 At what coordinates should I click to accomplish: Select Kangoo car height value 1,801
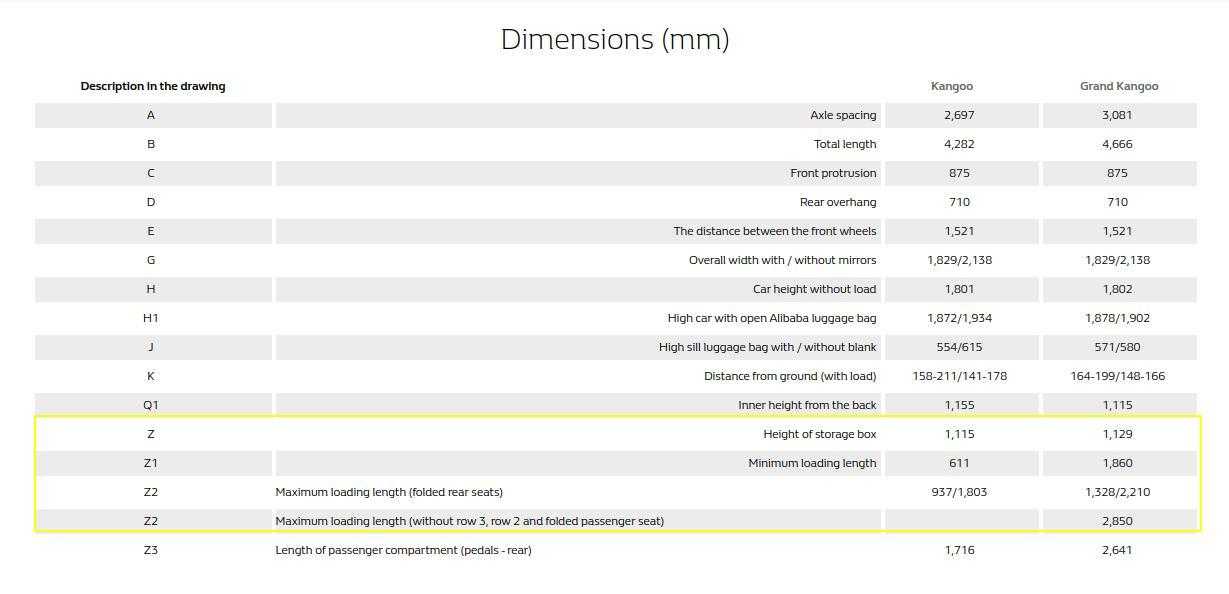tap(959, 289)
